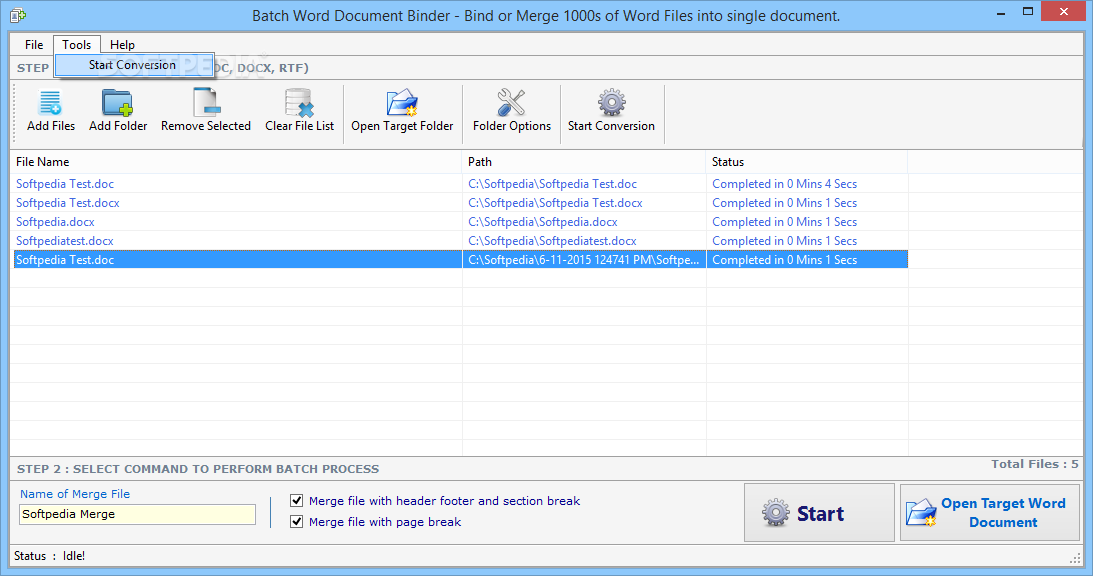1093x576 pixels.
Task: Click the resize grip in the status bar corner
Action: [x=1075, y=558]
